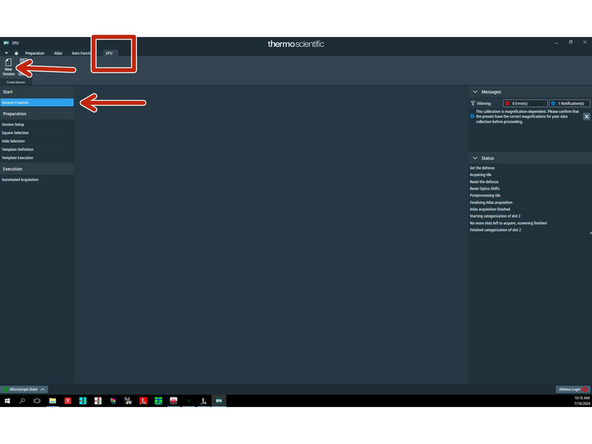Click the EPU icon in the taskbar

(219, 401)
